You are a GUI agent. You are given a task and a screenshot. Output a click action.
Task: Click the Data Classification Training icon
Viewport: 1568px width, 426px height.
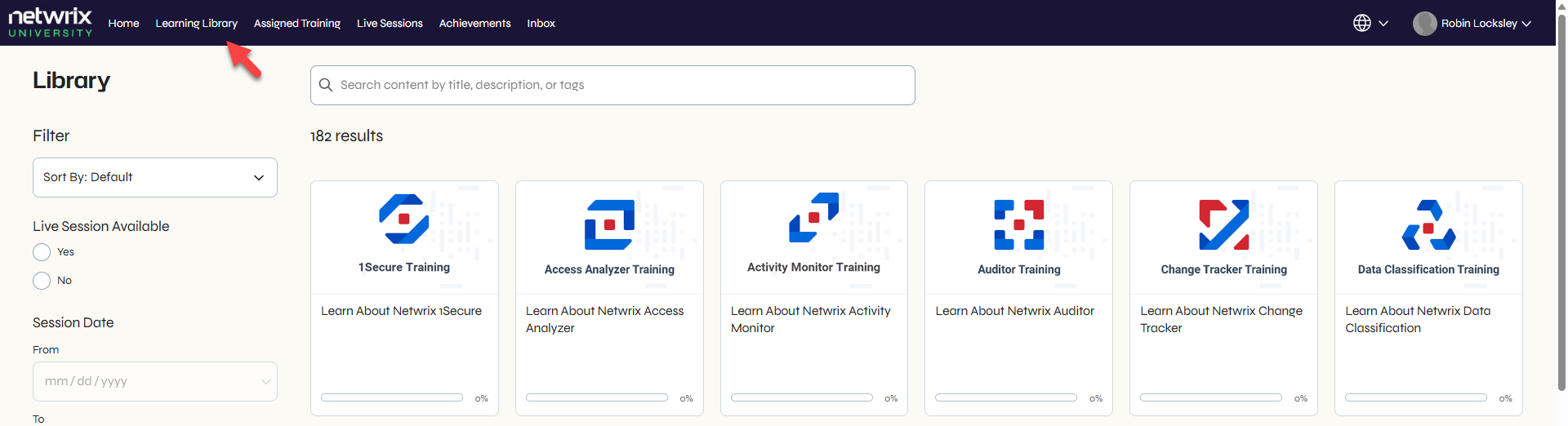click(x=1428, y=224)
